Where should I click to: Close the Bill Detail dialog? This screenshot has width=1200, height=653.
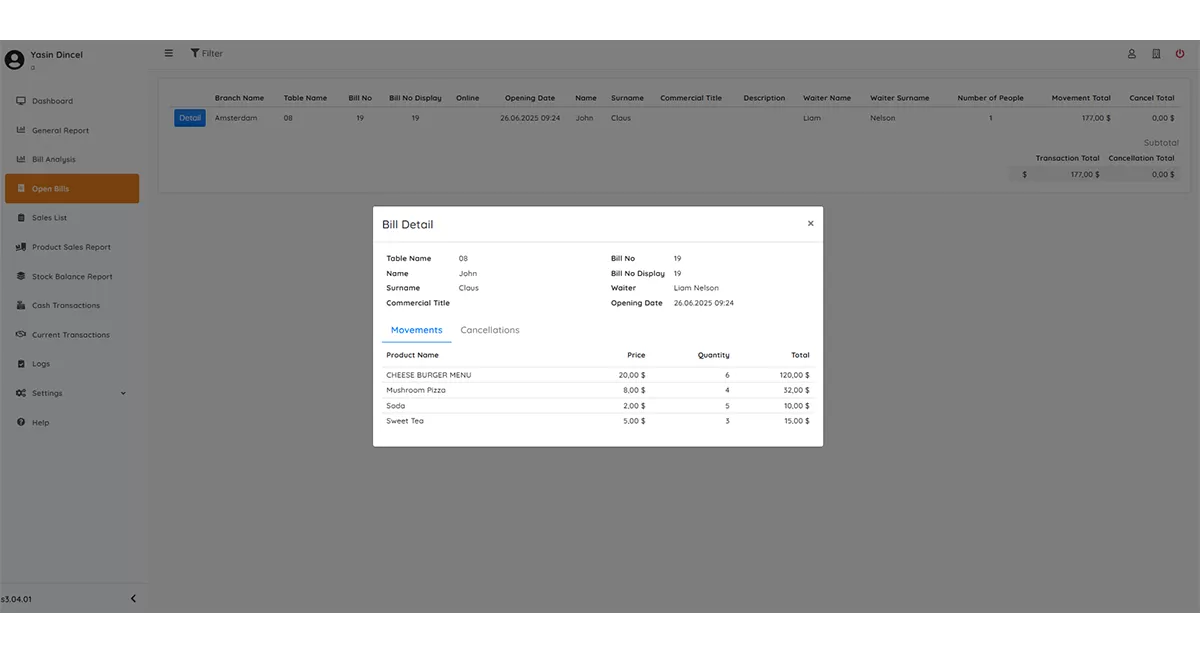pyautogui.click(x=810, y=224)
